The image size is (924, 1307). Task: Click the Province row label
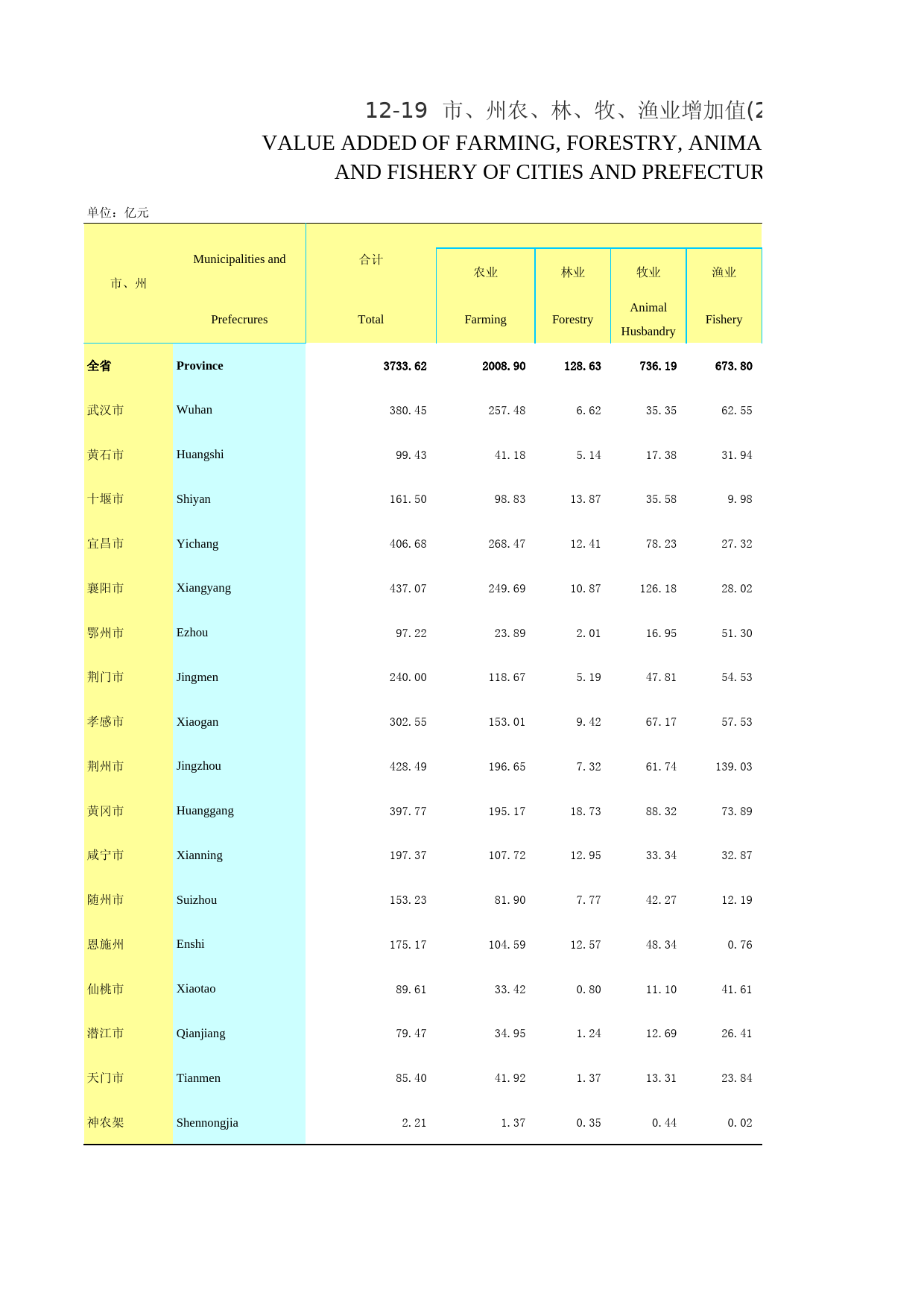tap(200, 366)
